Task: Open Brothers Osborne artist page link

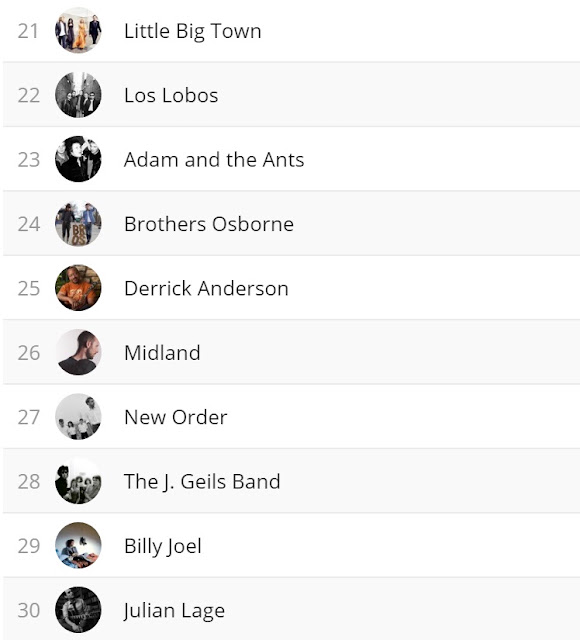Action: click(209, 224)
